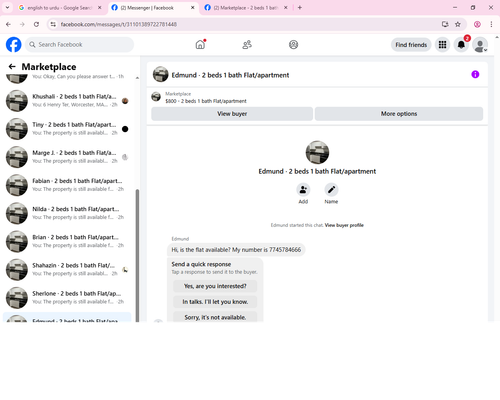500x400 pixels.
Task: Open the Nilda conversation
Action: tap(67, 213)
